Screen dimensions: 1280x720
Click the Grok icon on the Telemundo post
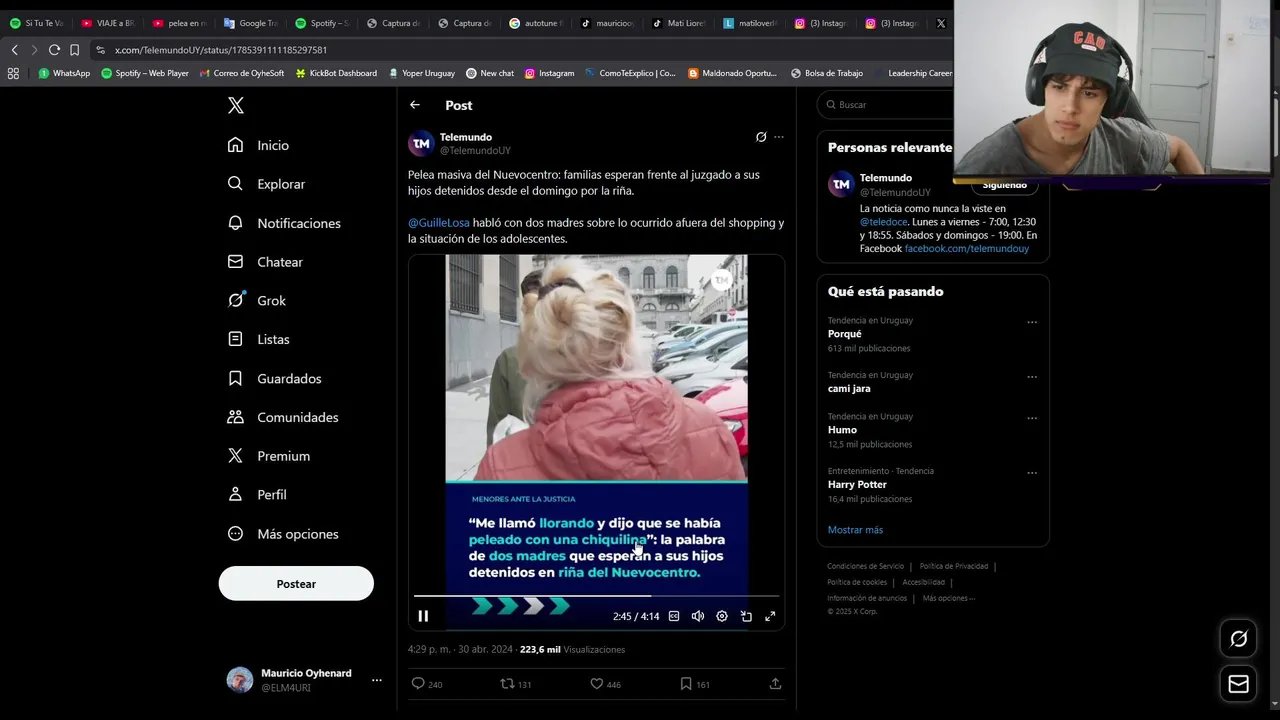tap(761, 137)
